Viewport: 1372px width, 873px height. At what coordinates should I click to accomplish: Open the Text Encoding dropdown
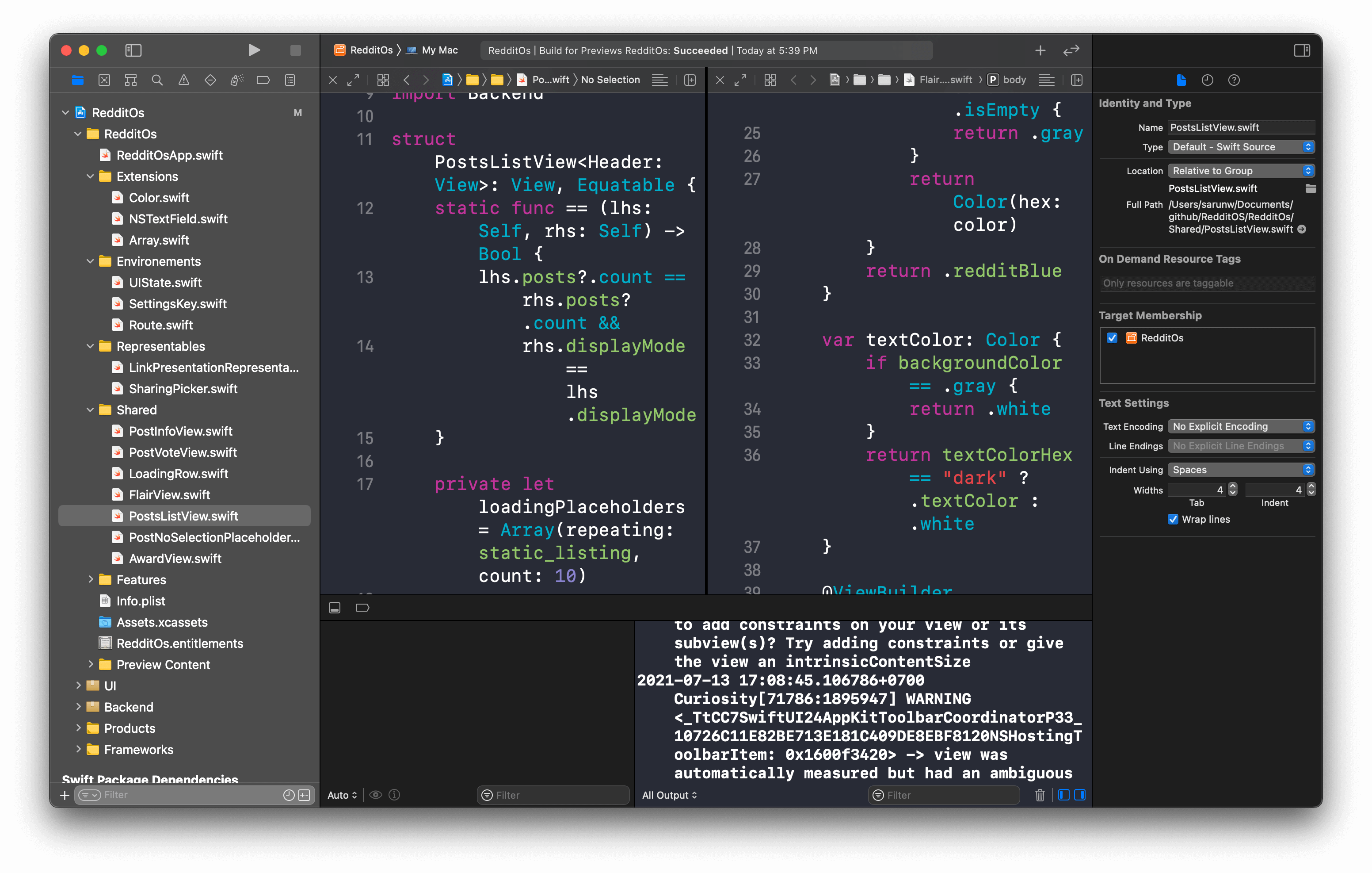coord(1241,426)
